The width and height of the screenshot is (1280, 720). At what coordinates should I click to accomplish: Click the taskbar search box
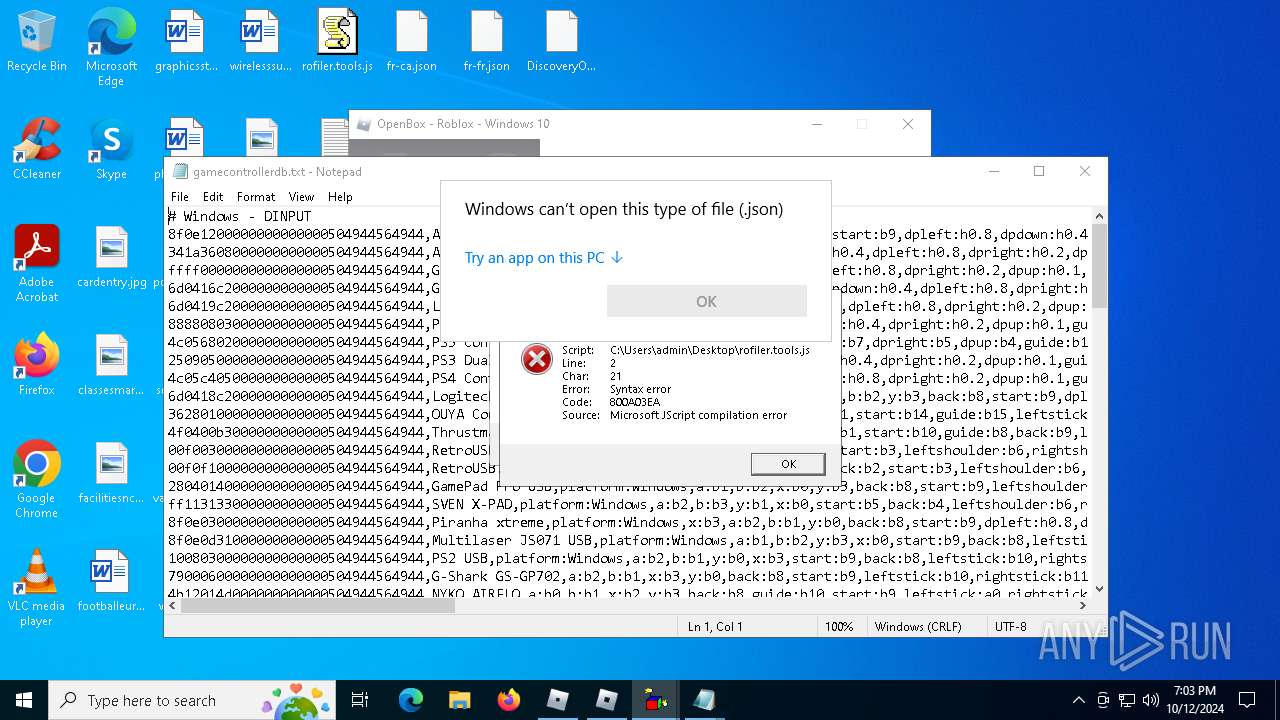[x=193, y=700]
